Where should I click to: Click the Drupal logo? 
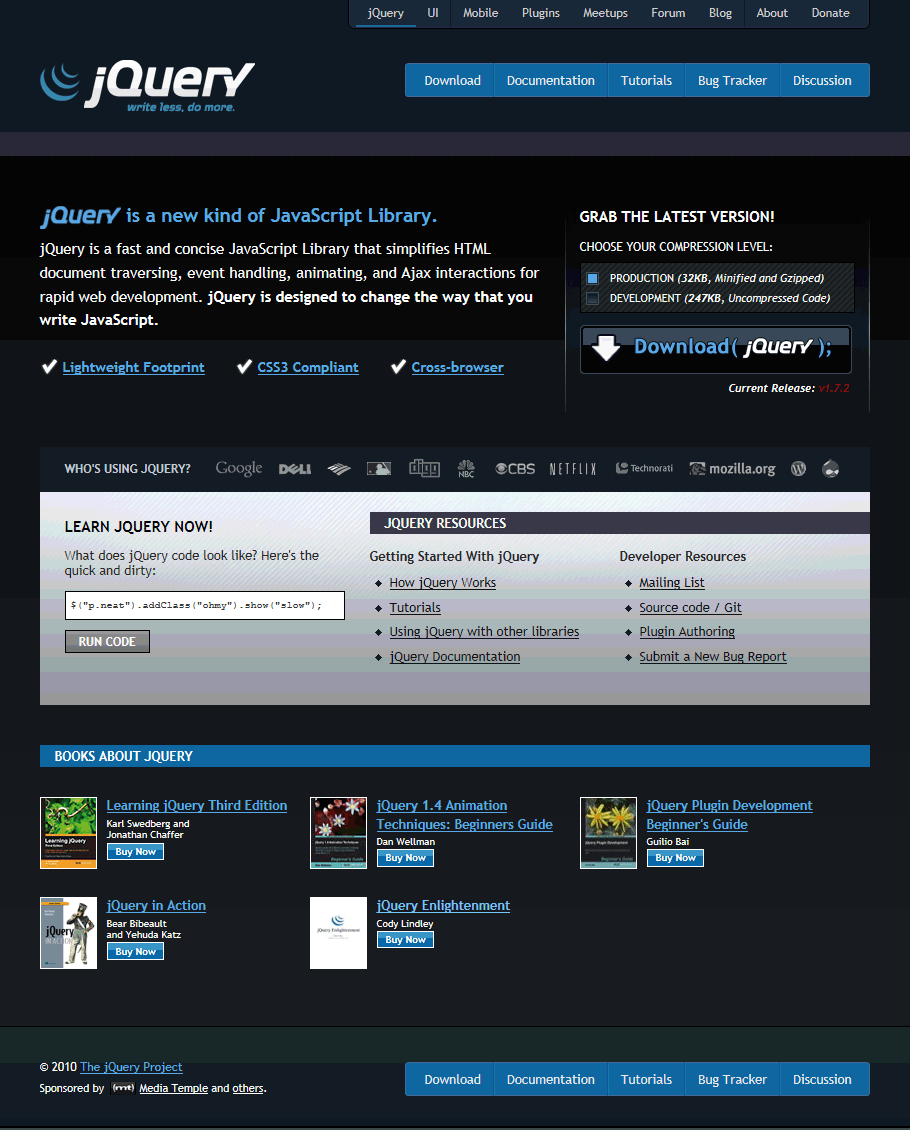coord(831,468)
